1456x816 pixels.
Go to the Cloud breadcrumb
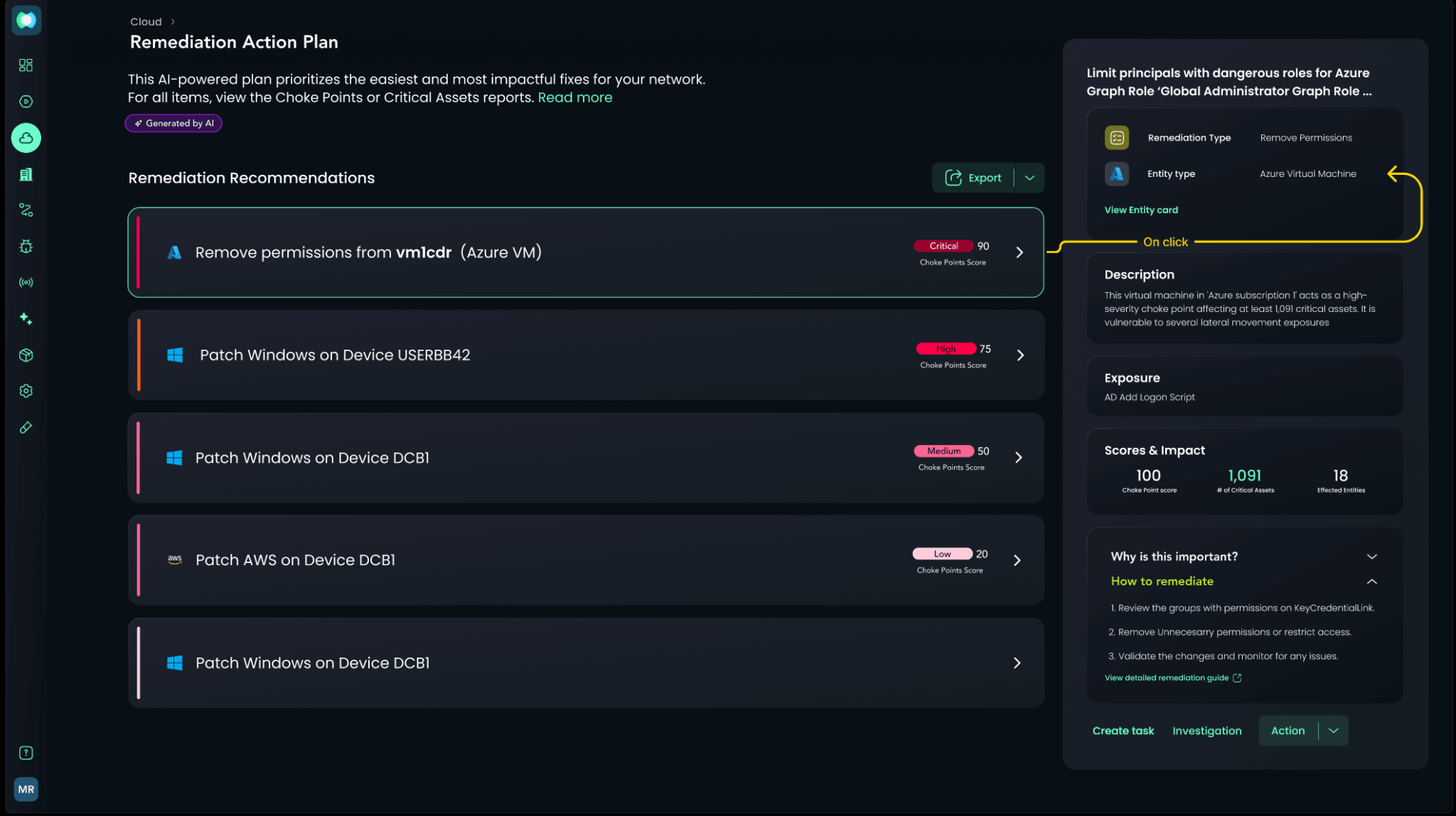pyautogui.click(x=146, y=22)
